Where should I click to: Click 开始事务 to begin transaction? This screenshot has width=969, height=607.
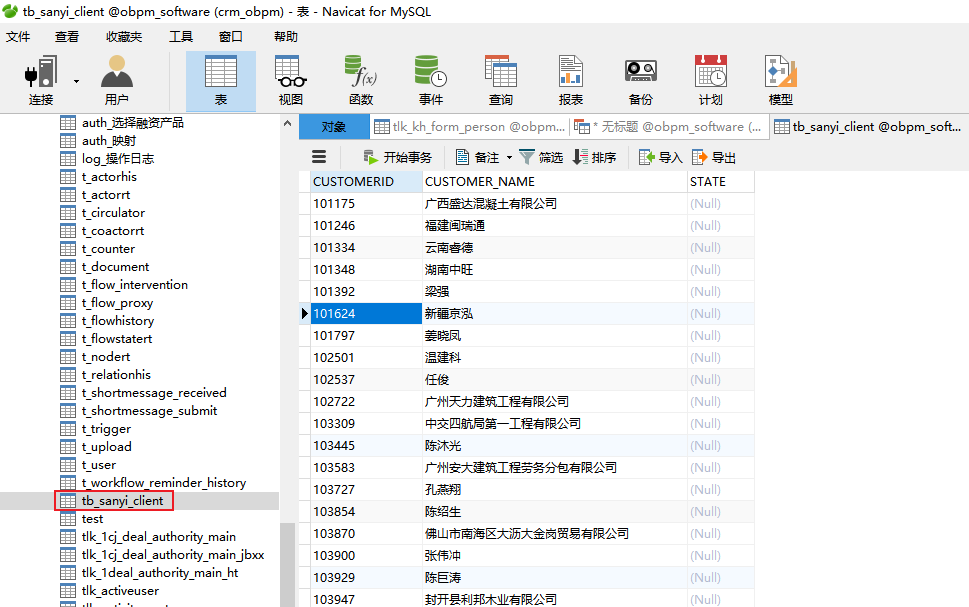tap(397, 157)
